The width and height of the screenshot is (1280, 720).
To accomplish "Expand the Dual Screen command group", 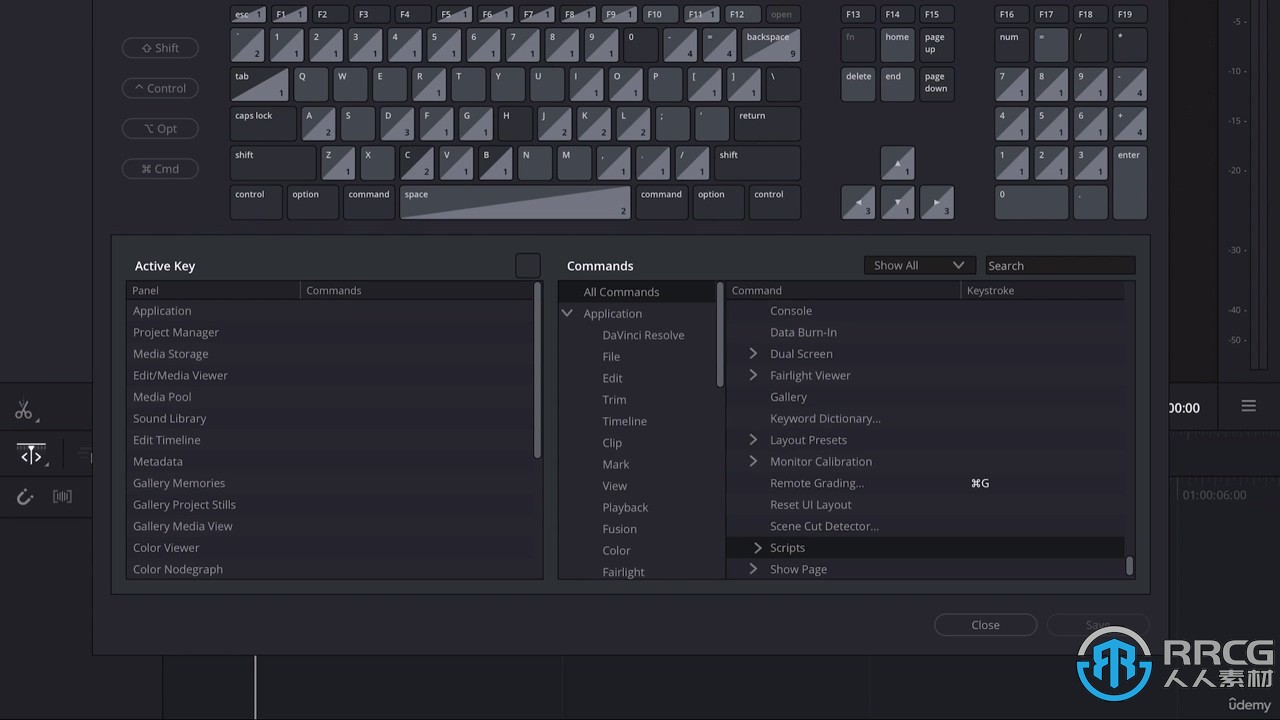I will (753, 354).
